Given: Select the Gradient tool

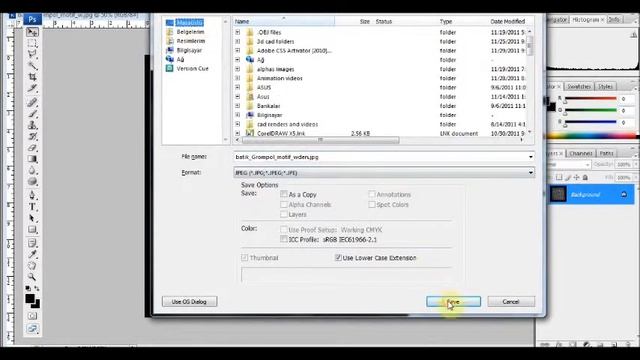Looking at the screenshot, I should tap(32, 159).
